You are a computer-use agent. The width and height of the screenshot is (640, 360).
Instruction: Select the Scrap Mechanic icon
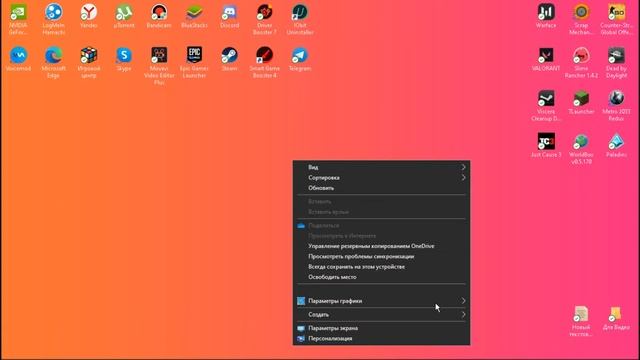[581, 13]
